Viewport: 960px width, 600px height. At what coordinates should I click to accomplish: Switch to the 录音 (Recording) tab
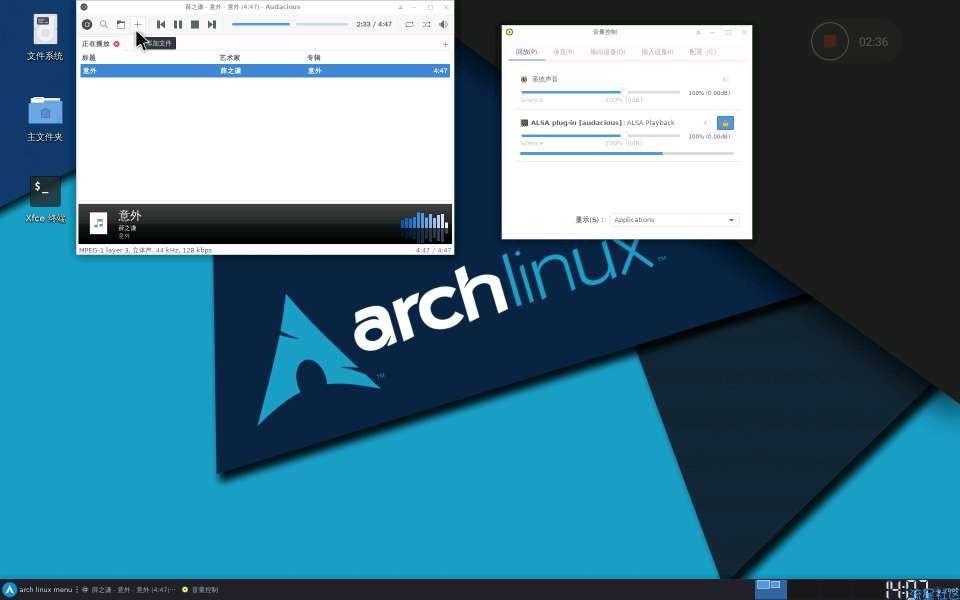pyautogui.click(x=563, y=52)
